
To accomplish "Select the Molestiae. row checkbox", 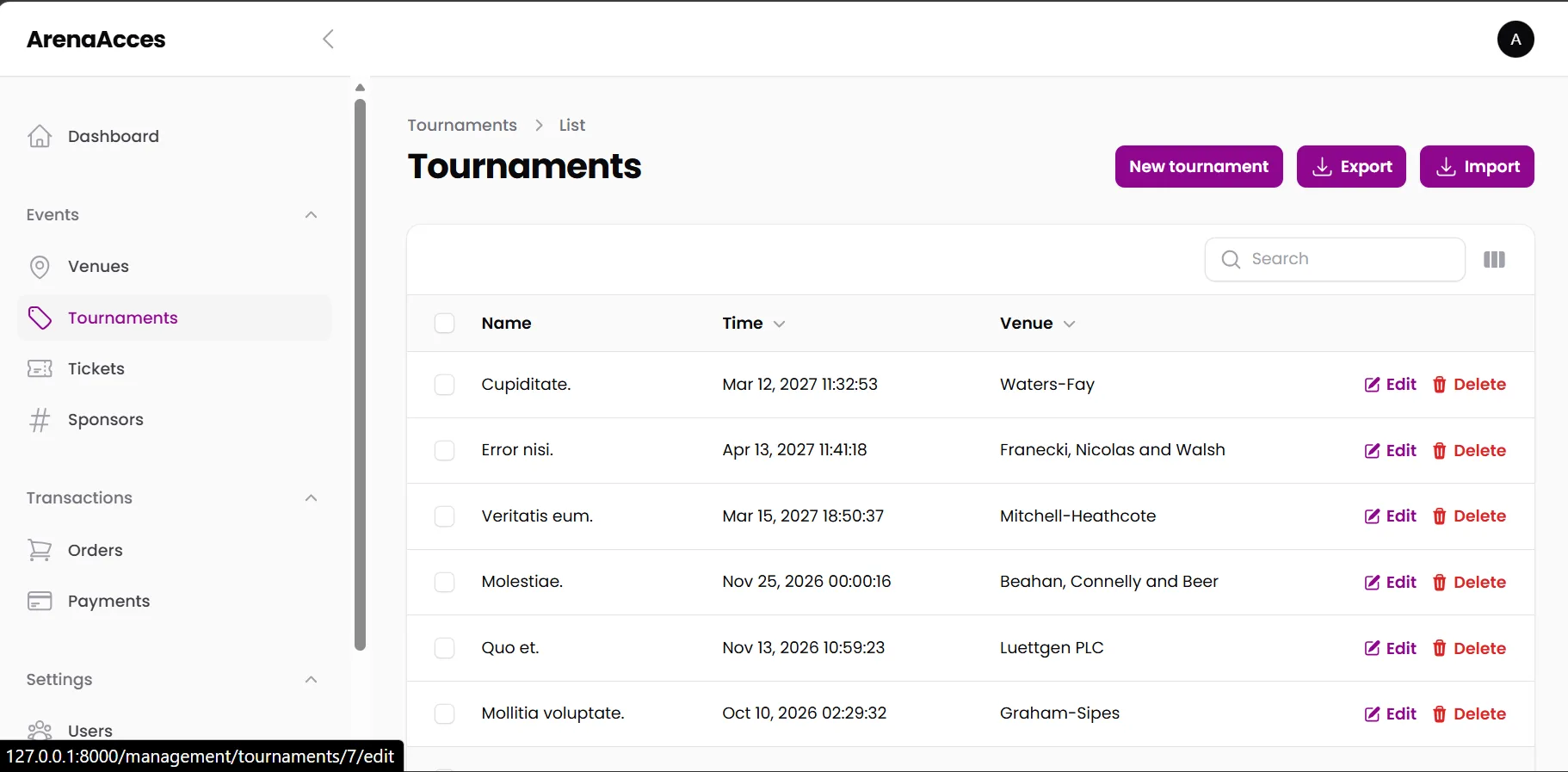I will pos(444,583).
